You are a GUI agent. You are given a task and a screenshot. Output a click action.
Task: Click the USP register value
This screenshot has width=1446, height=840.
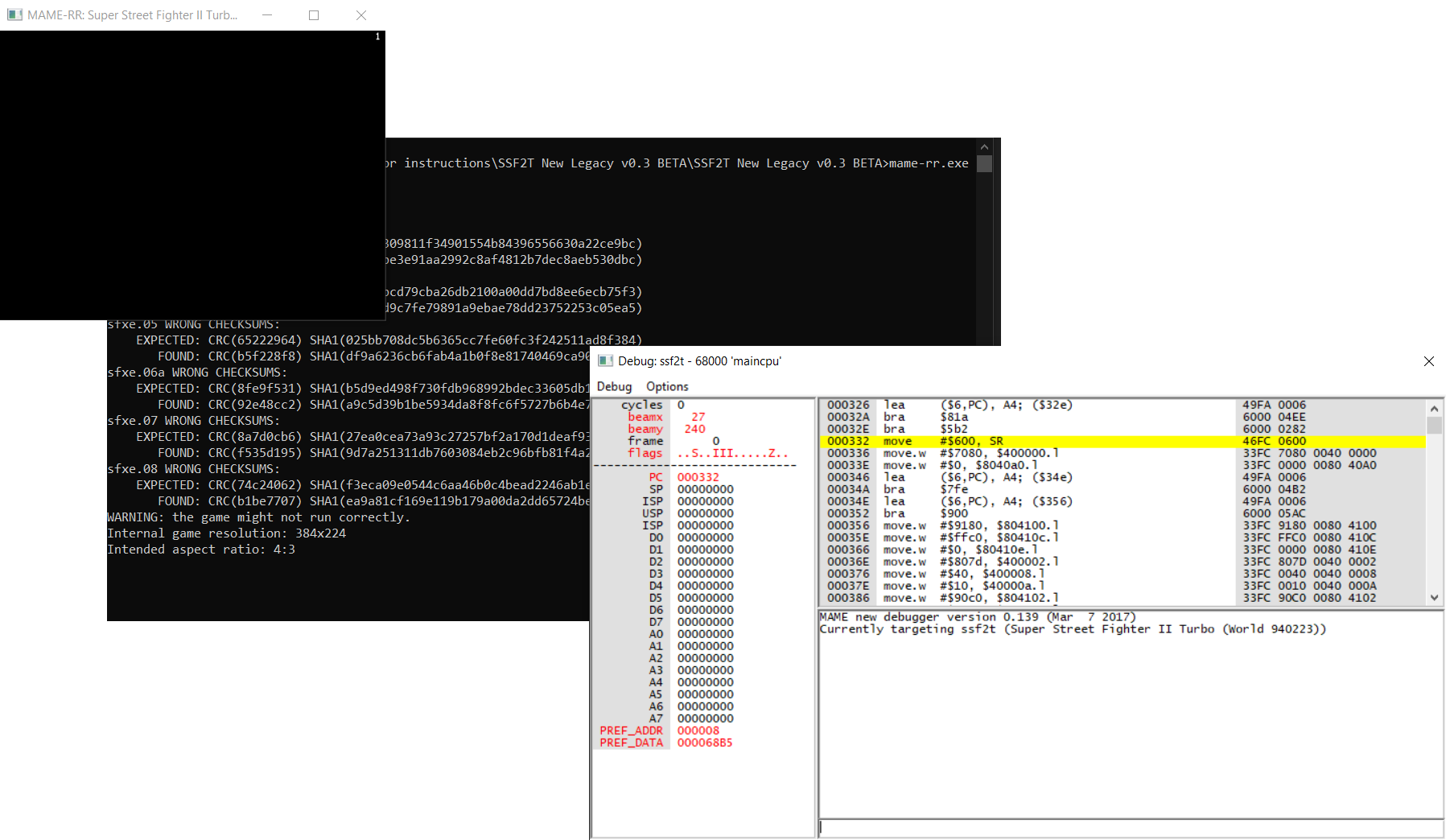(x=705, y=513)
